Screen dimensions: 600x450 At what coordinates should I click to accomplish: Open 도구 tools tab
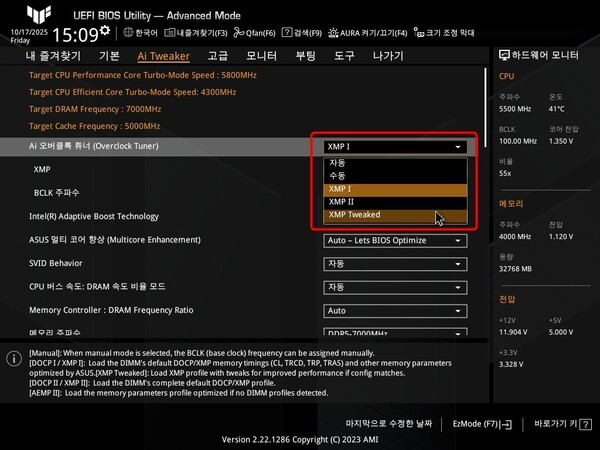[x=344, y=56]
